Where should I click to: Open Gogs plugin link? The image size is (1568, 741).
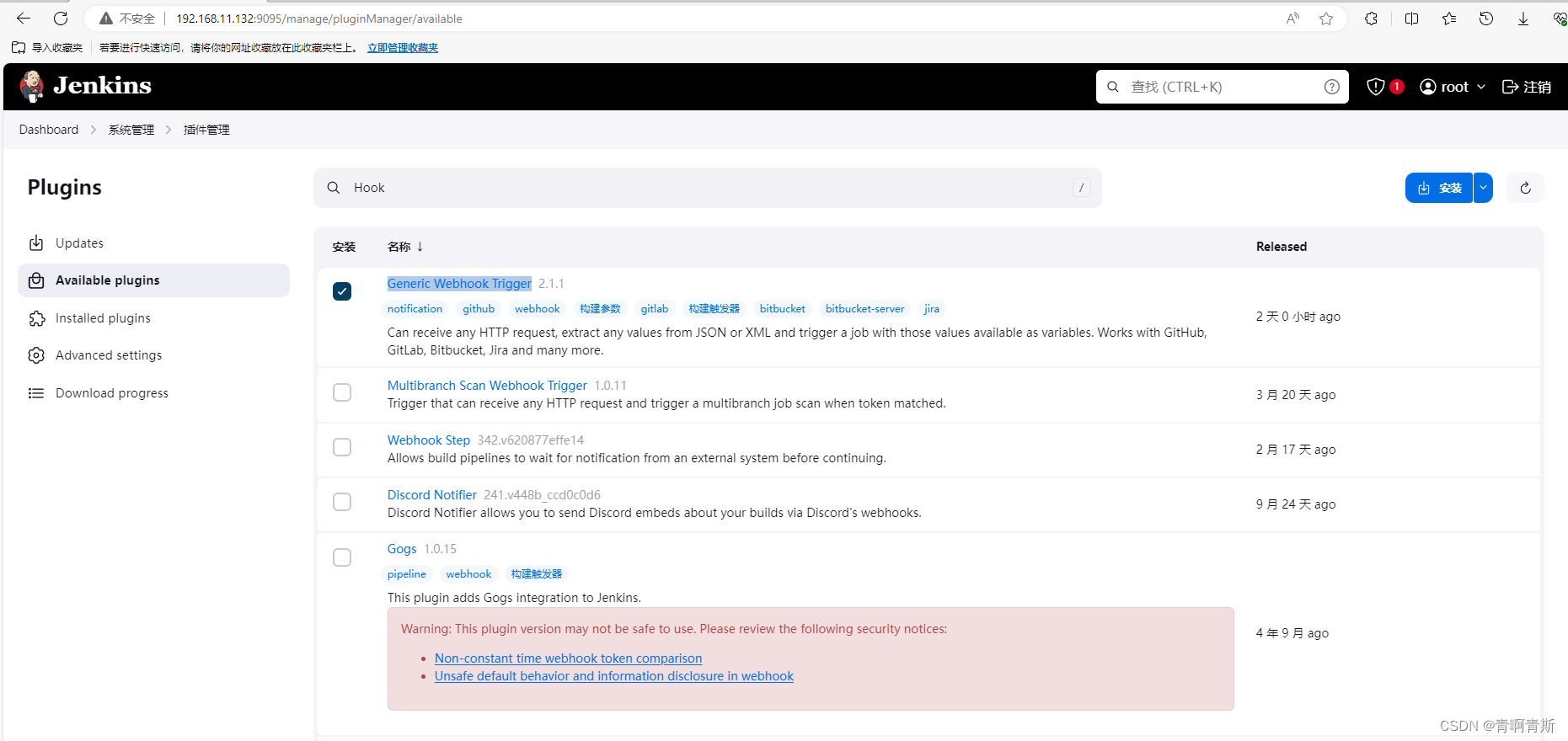tap(402, 549)
